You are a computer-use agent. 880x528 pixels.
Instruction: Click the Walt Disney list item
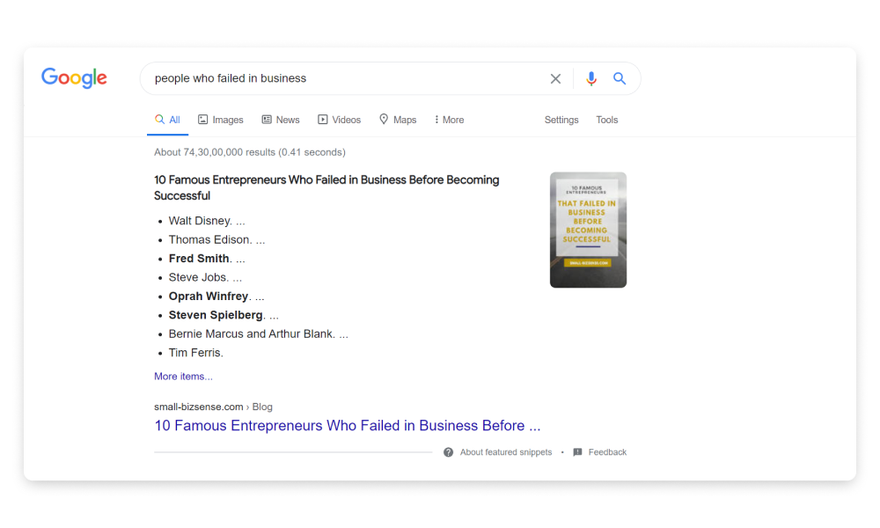tap(207, 221)
